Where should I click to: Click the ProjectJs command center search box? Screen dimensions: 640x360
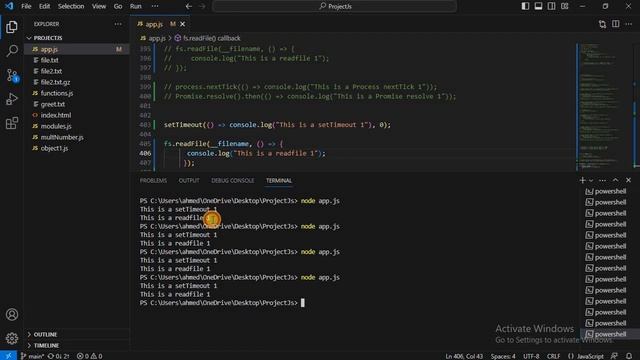pyautogui.click(x=335, y=6)
